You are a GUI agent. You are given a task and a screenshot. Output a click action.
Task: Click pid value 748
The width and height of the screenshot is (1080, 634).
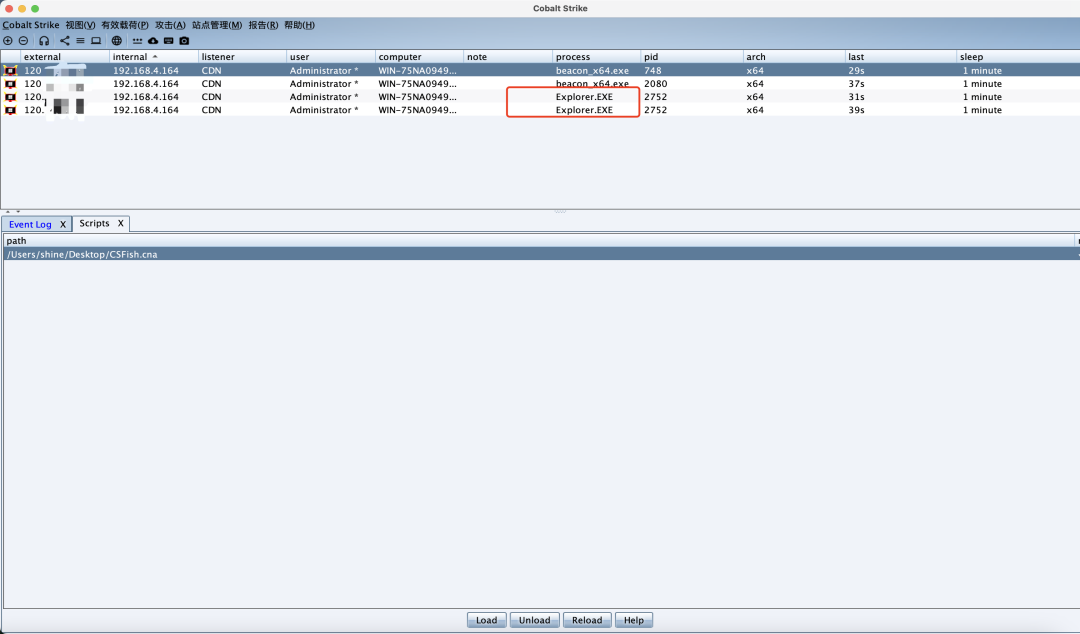pos(653,70)
